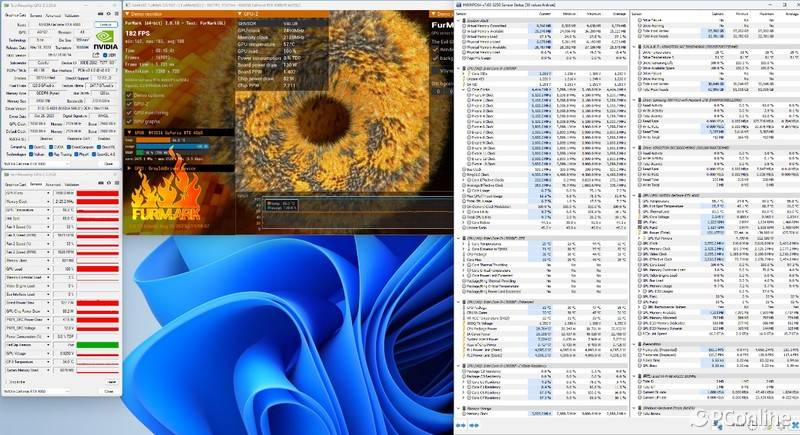Click the VRAM usage bar in FurMark
The height and width of the screenshot is (435, 800).
point(172,152)
